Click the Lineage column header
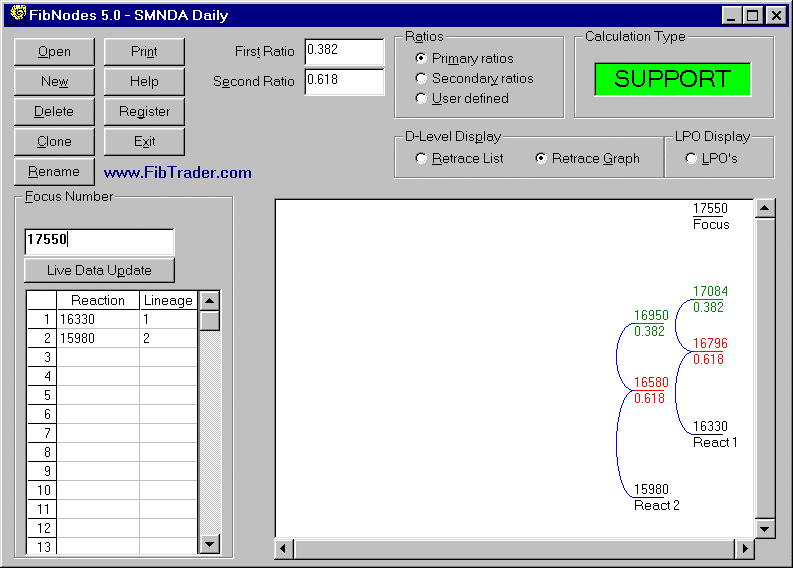Viewport: 793px width, 568px height. (168, 300)
